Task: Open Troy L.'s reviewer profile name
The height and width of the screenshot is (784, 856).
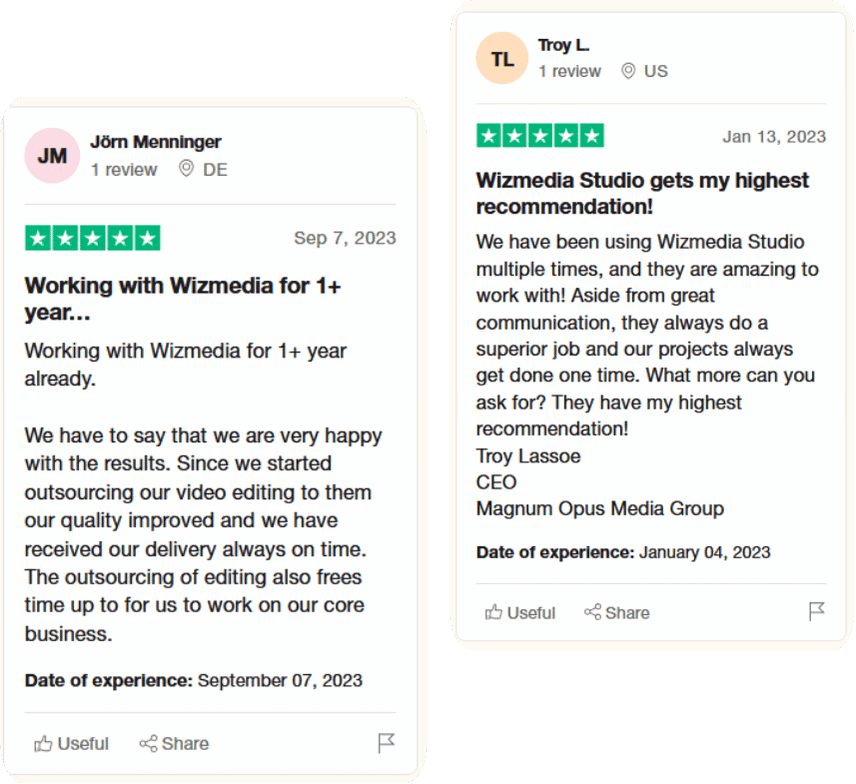Action: (x=563, y=45)
